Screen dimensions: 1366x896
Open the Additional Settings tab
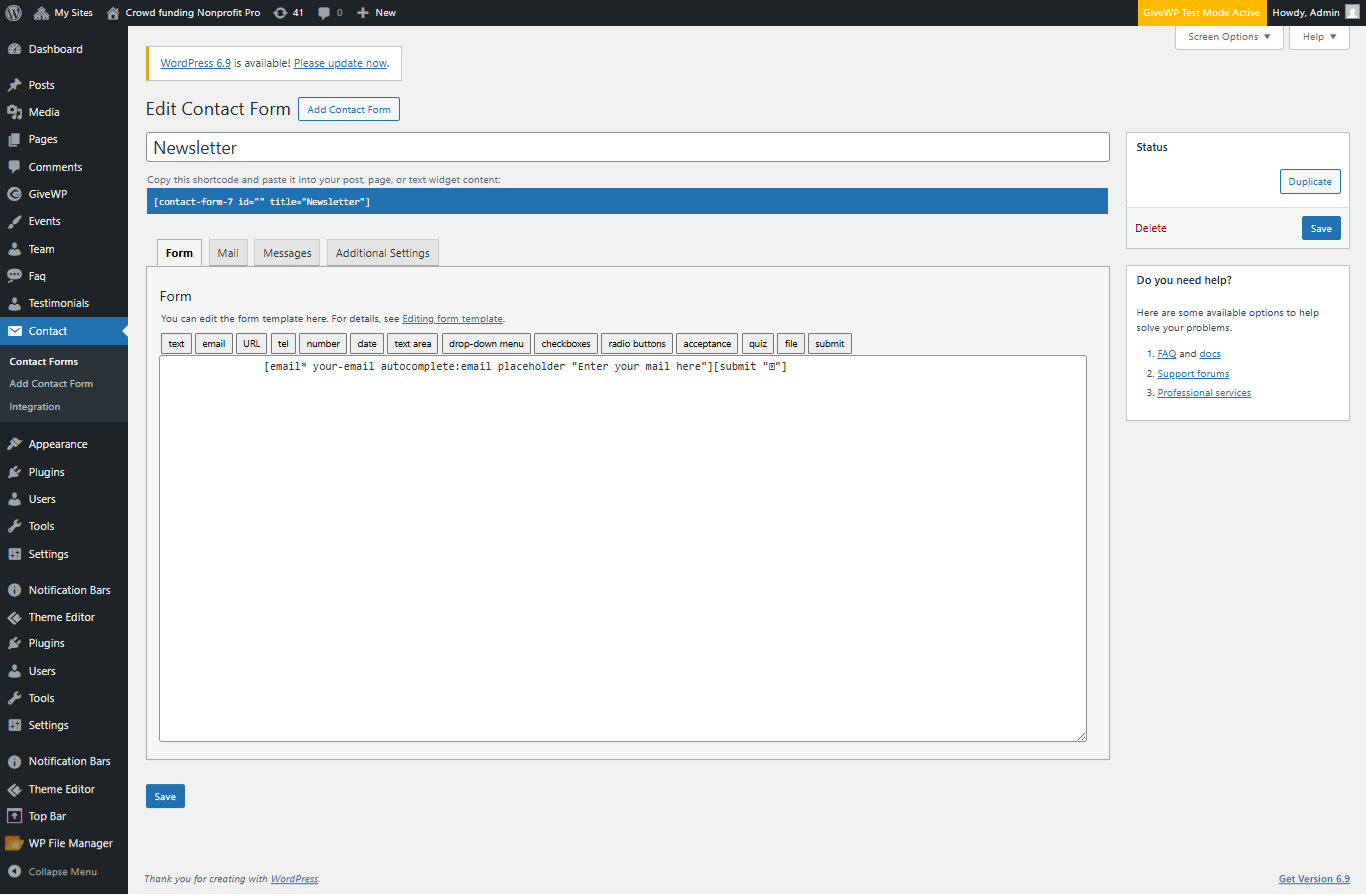click(x=382, y=252)
